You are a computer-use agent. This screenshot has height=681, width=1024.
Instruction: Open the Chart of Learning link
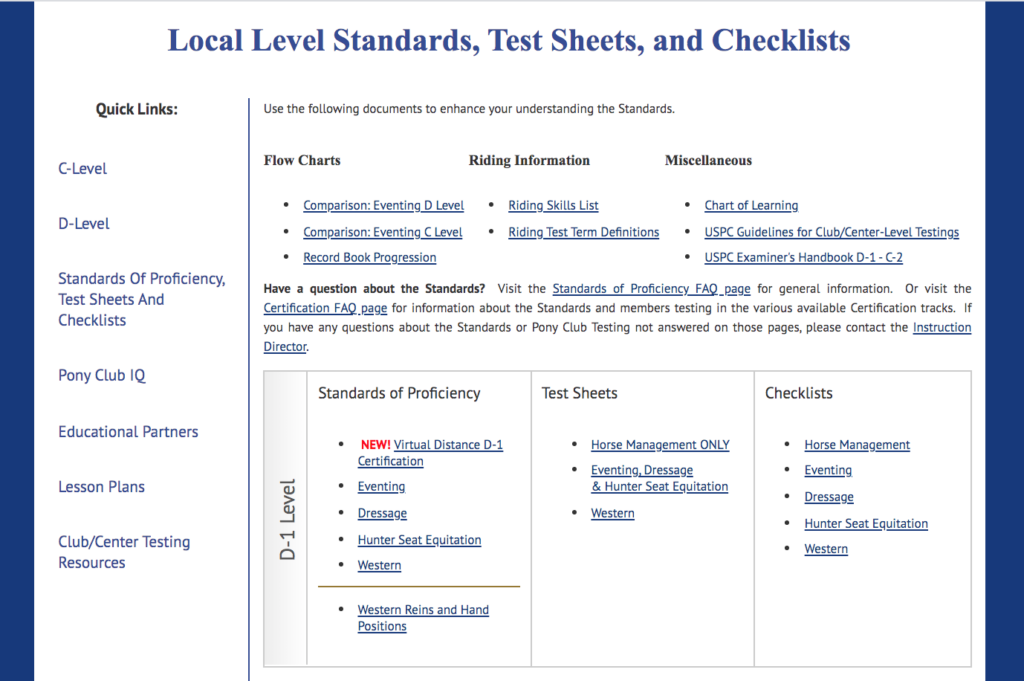coord(751,205)
